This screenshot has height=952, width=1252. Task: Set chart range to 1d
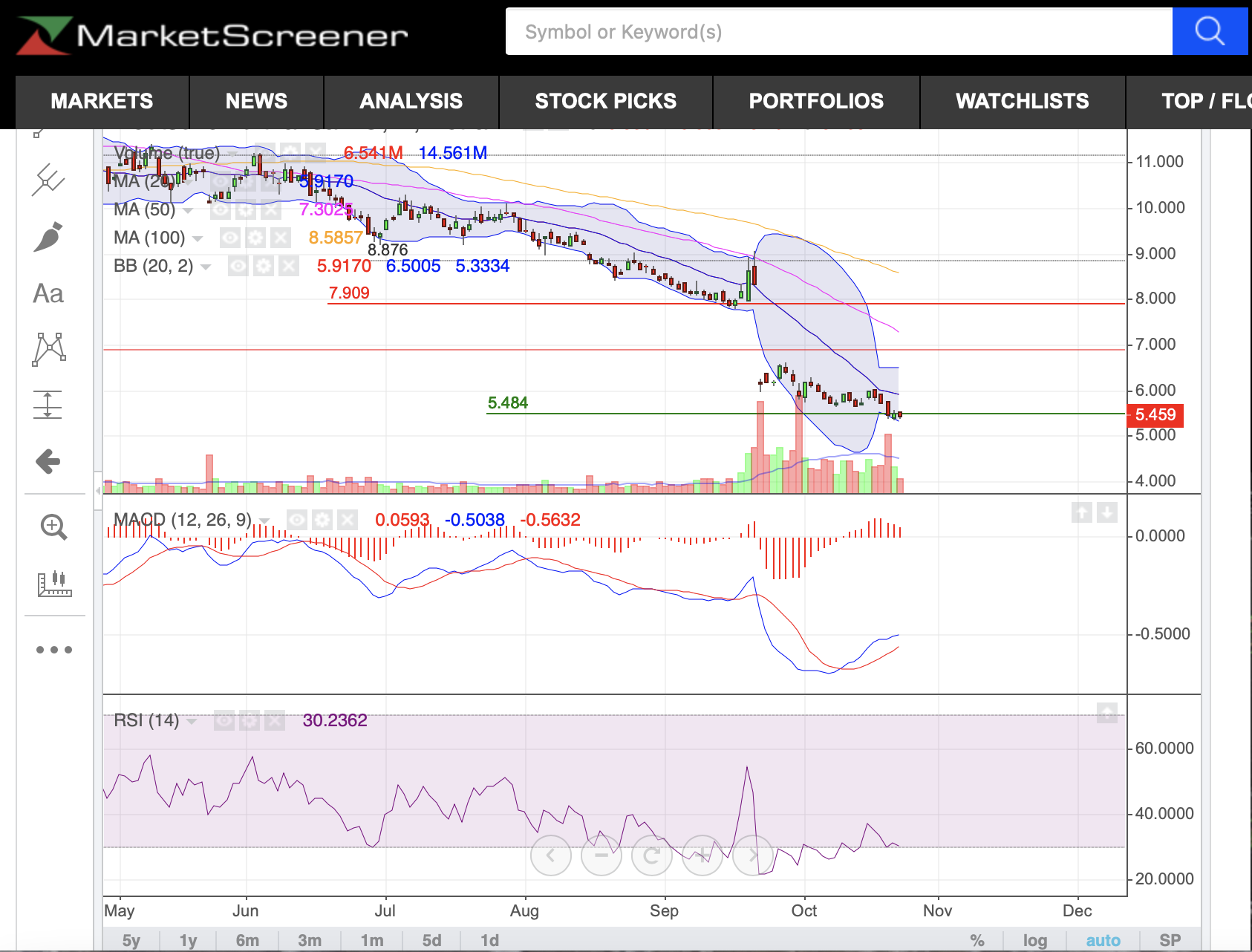coord(489,940)
